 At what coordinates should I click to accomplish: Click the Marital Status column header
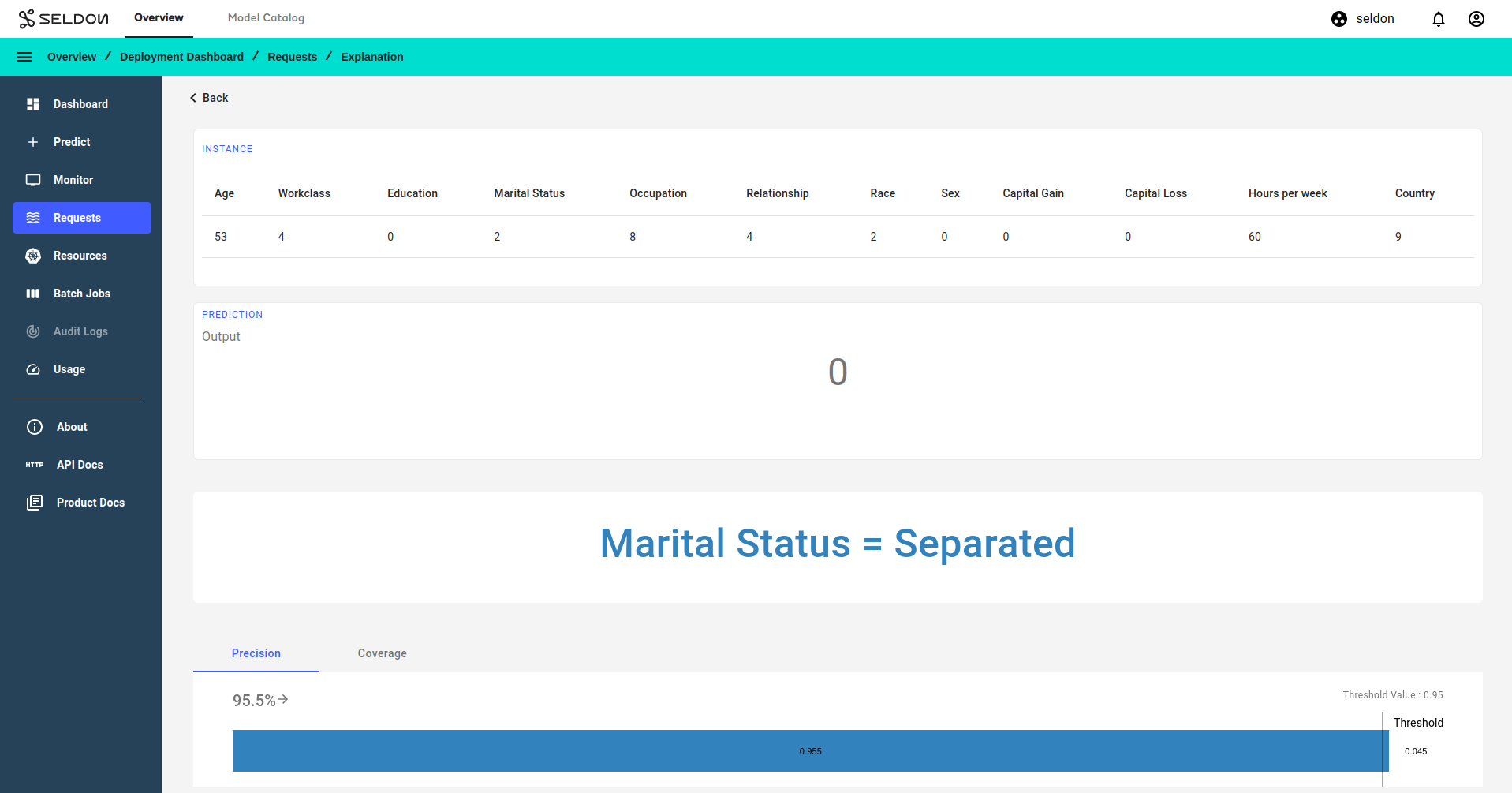pos(529,193)
